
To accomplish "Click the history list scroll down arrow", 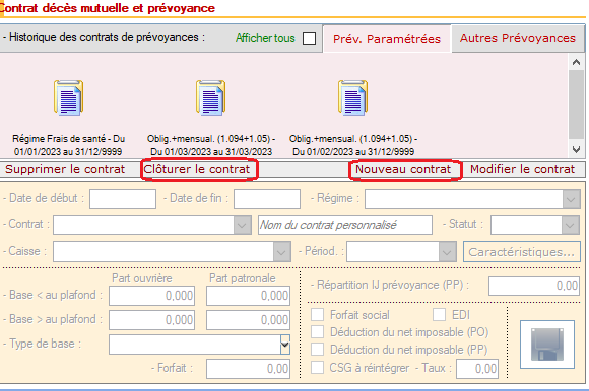I will point(577,149).
